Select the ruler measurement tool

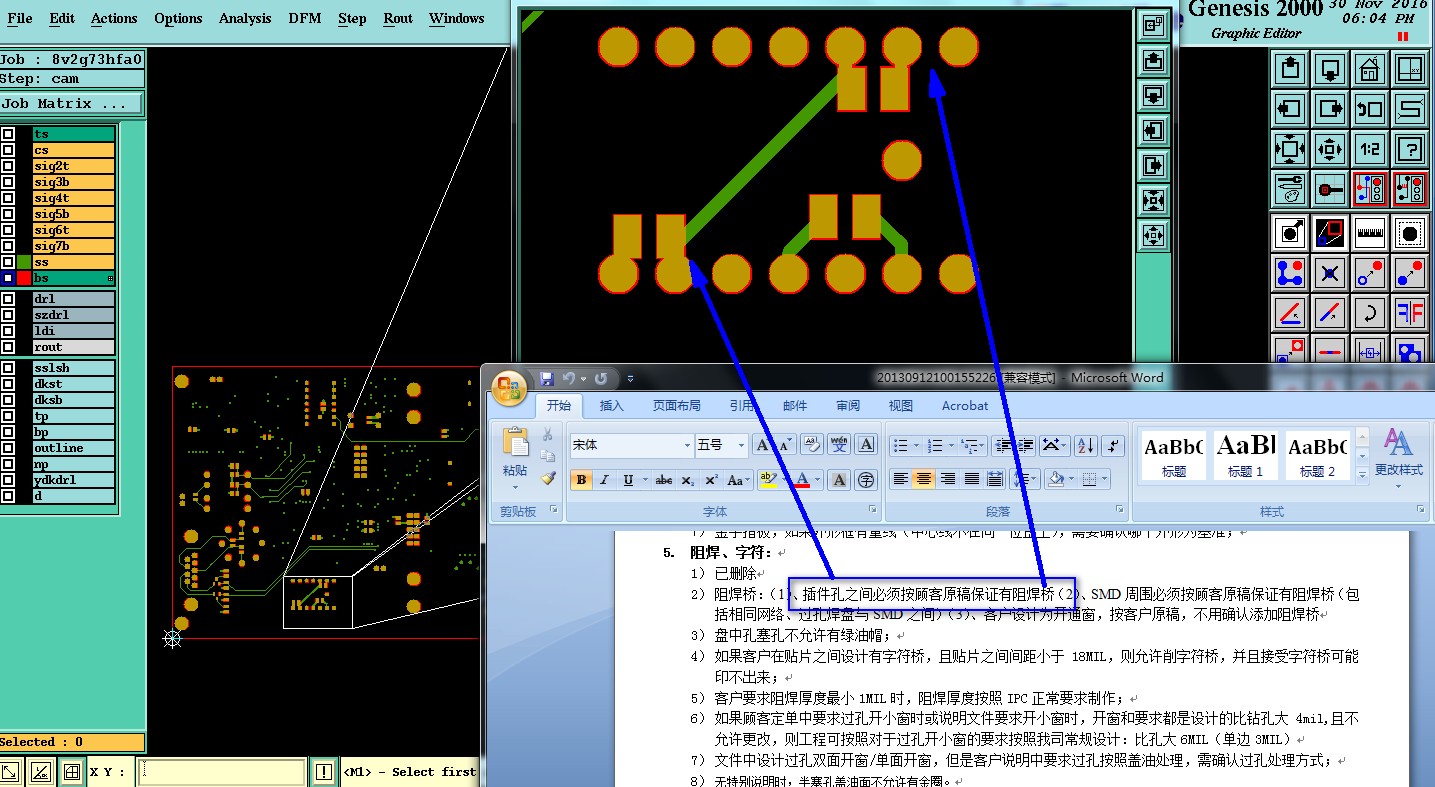1370,233
